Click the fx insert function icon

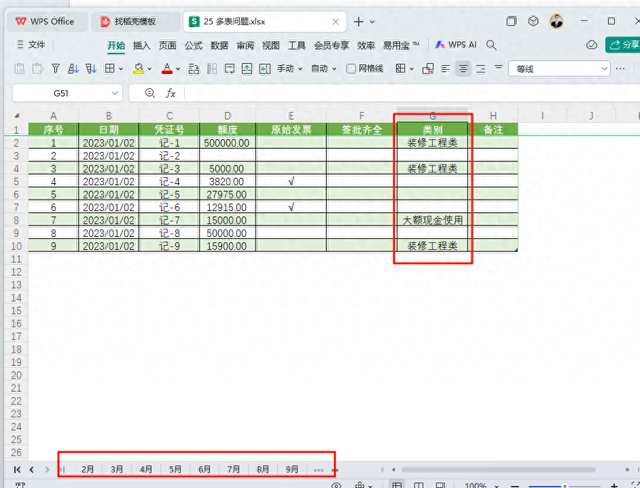170,93
